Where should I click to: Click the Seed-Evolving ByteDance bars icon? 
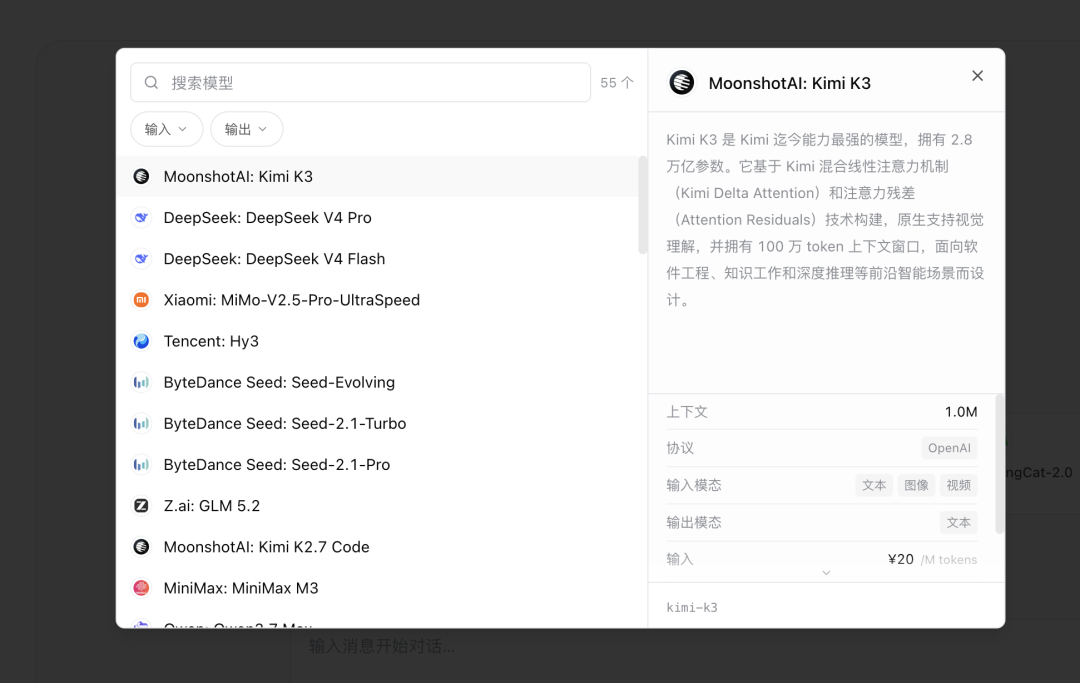[x=141, y=382]
